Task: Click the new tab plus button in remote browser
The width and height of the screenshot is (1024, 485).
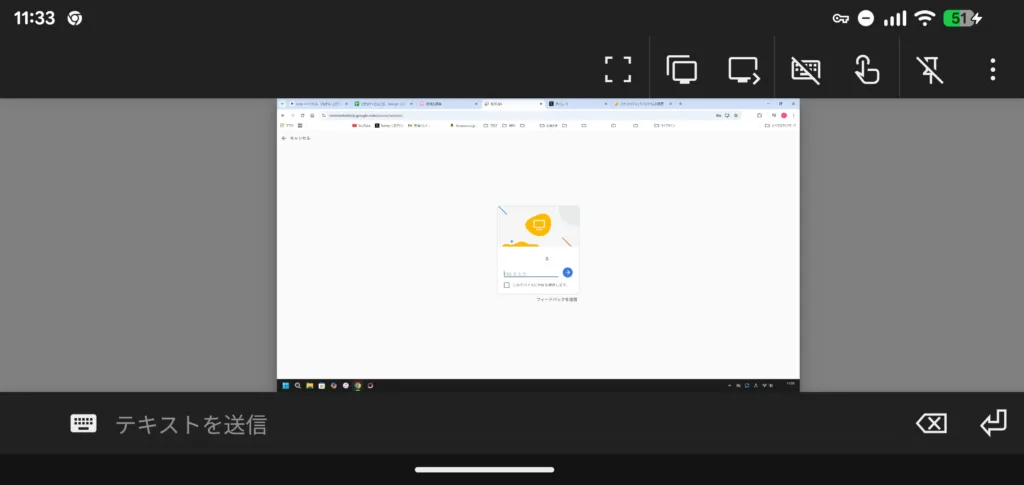Action: (x=680, y=104)
